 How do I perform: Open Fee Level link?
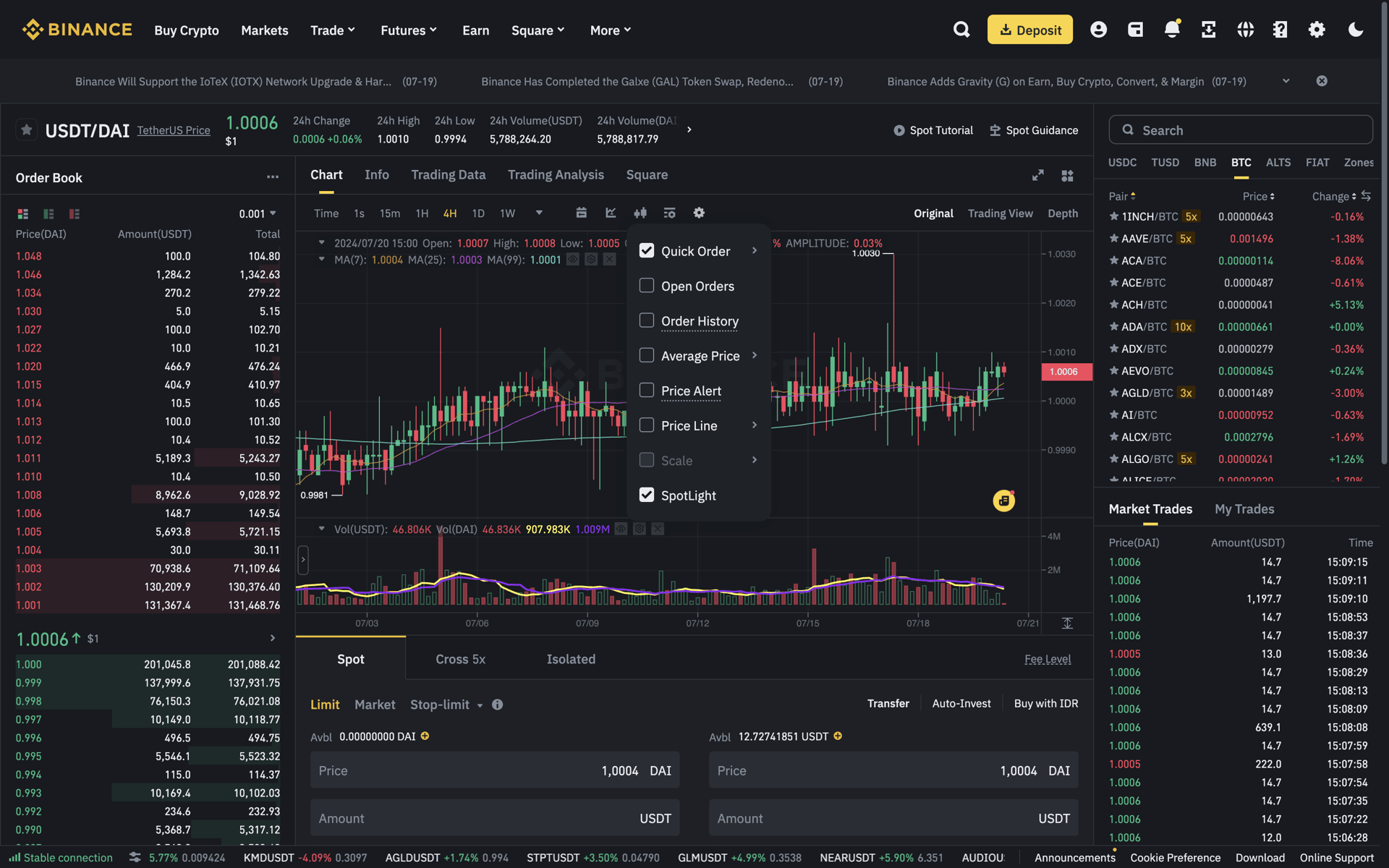(1048, 659)
